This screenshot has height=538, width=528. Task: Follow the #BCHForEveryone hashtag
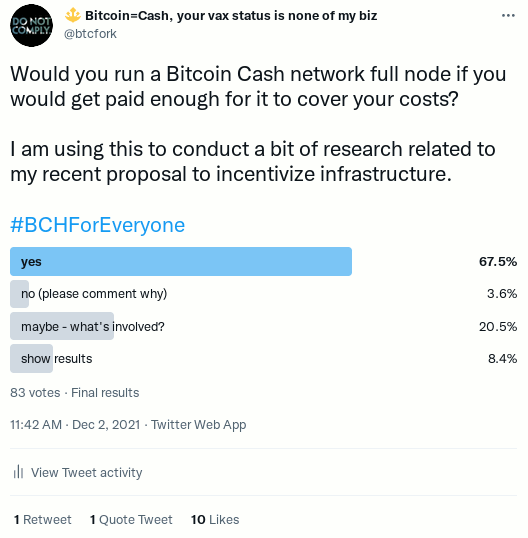tap(97, 225)
